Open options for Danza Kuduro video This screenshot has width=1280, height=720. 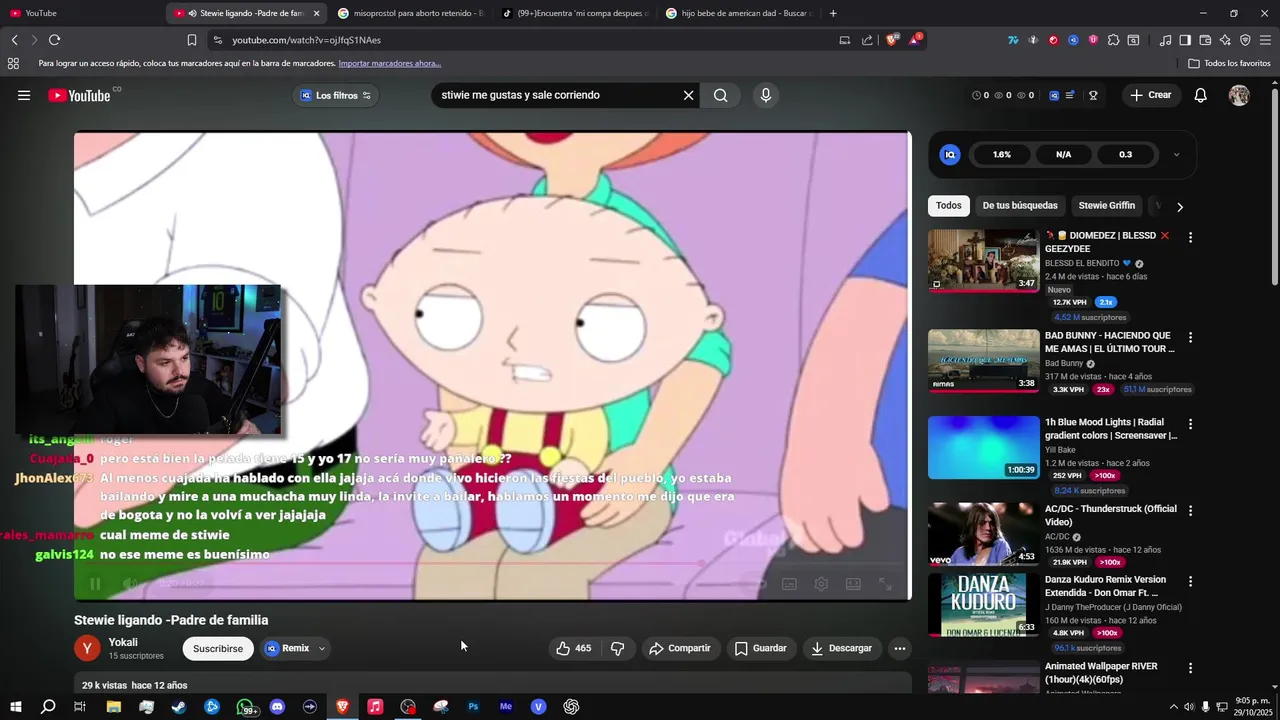1190,581
